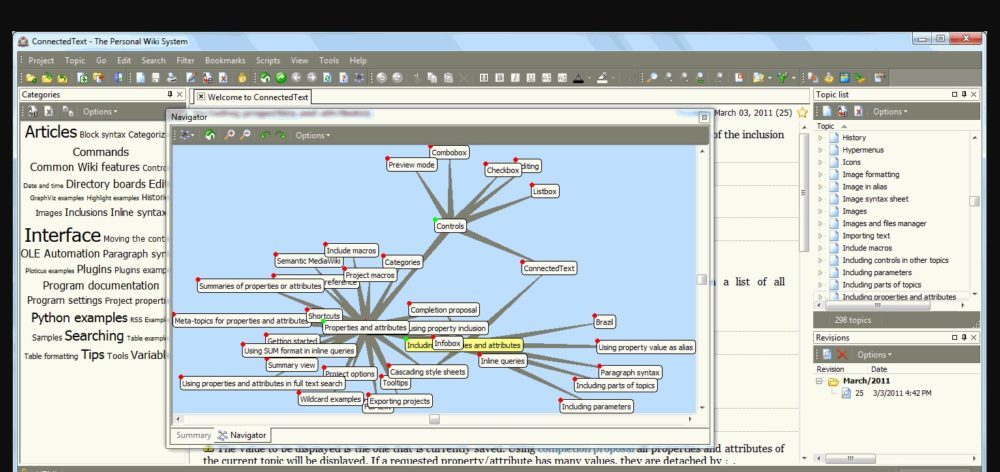Open the Bookmarks menu
The height and width of the screenshot is (472, 1000).
click(x=224, y=60)
